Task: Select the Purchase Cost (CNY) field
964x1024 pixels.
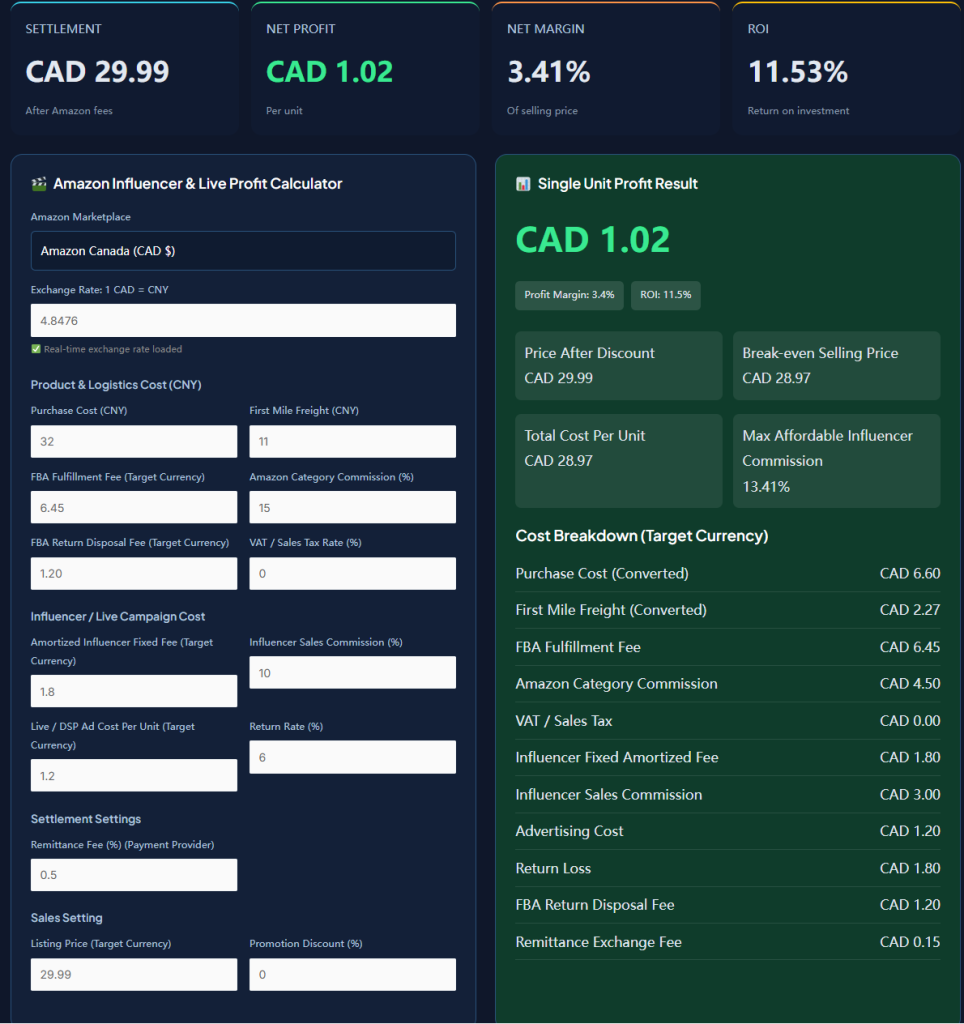Action: (134, 441)
